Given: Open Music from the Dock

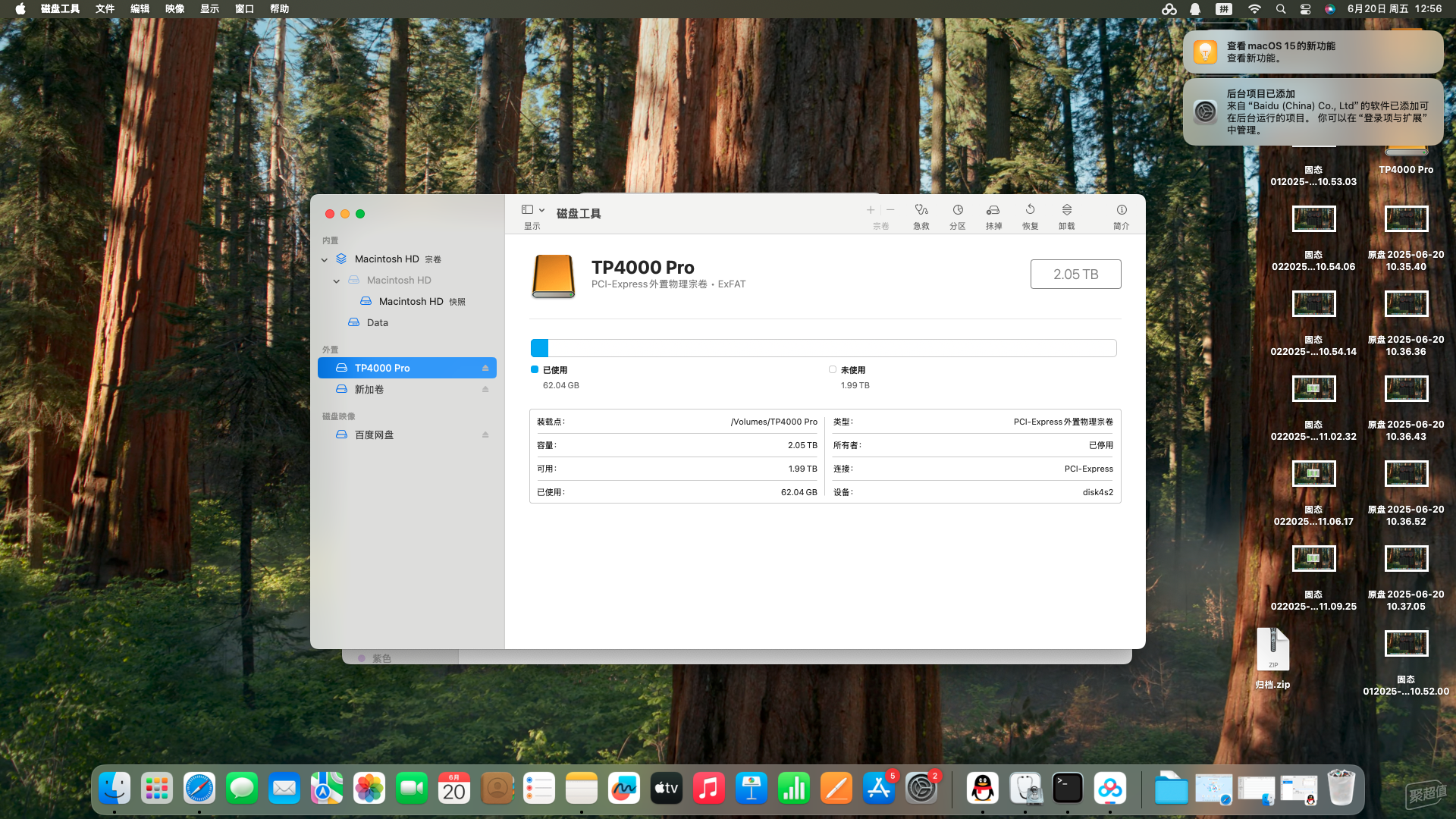Looking at the screenshot, I should pyautogui.click(x=709, y=789).
